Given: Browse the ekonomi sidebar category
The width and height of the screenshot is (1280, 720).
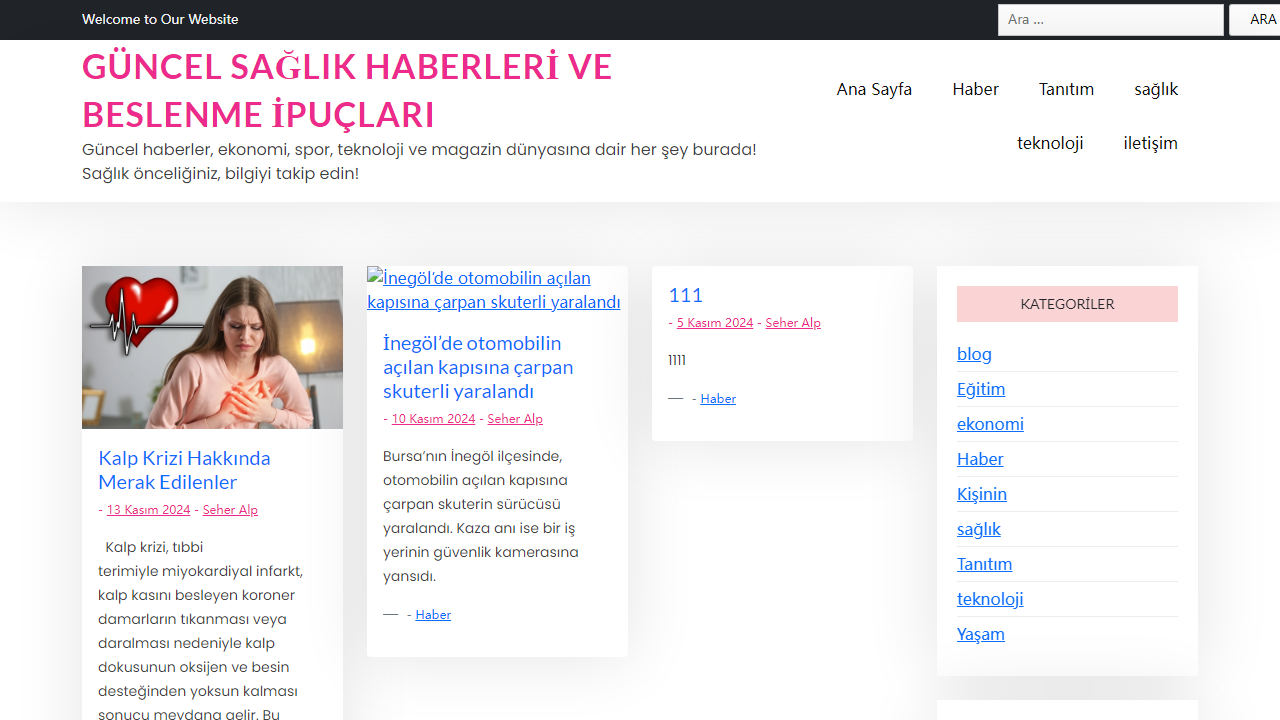Looking at the screenshot, I should click(990, 424).
